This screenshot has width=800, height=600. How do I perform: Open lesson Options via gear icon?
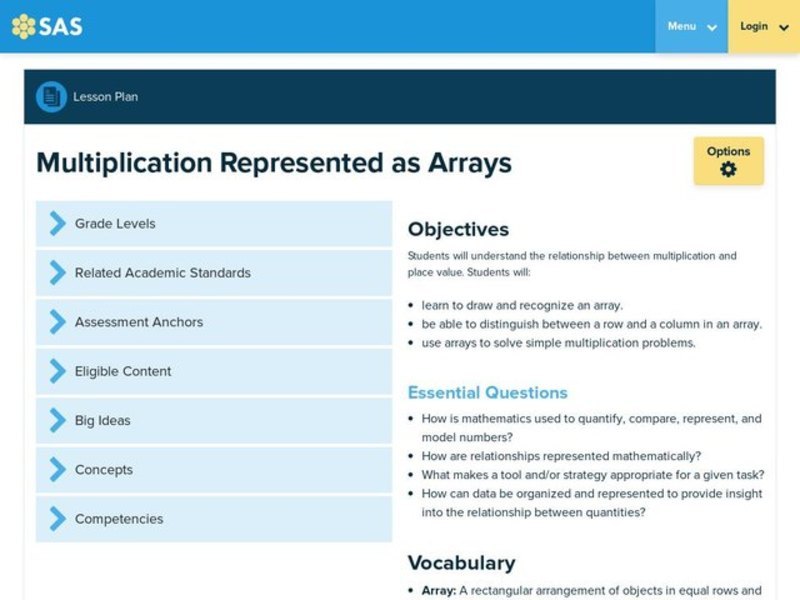point(729,170)
